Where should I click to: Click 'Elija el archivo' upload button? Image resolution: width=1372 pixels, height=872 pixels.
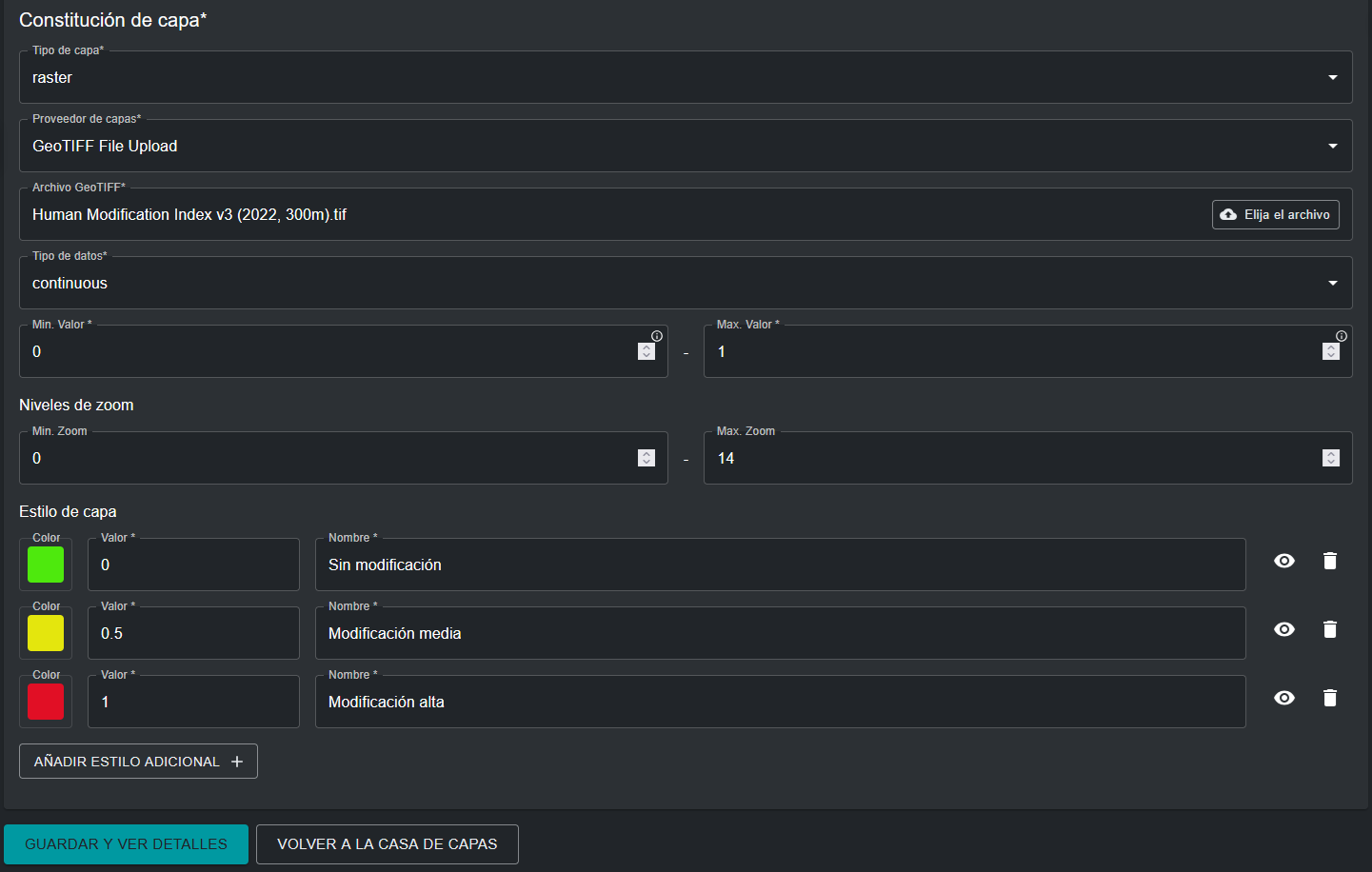pyautogui.click(x=1275, y=215)
